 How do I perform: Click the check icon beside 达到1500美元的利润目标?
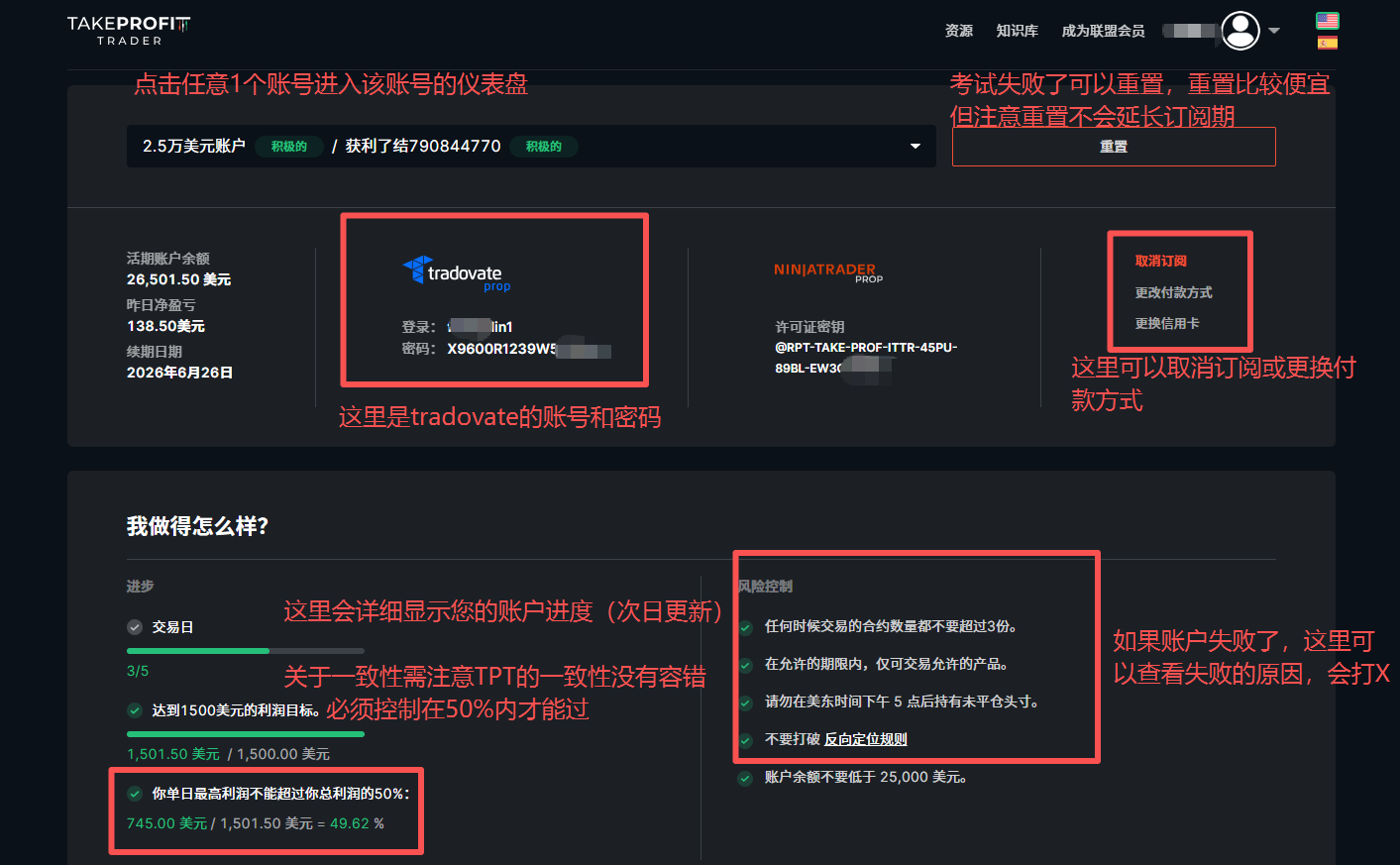(x=135, y=710)
